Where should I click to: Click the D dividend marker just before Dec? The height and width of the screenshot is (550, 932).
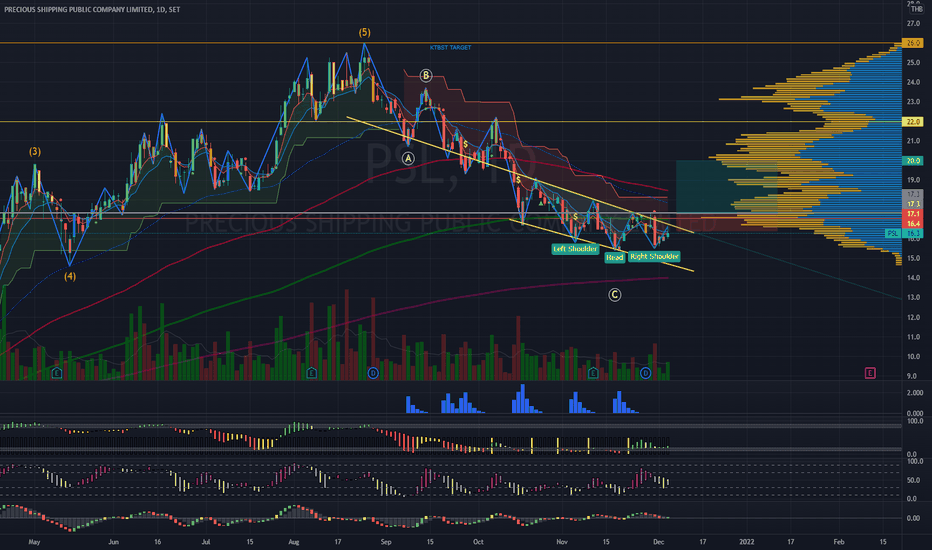646,373
